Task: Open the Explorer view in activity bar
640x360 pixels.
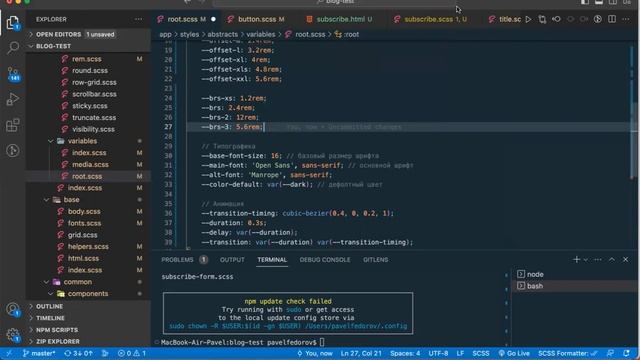Action: (13, 22)
